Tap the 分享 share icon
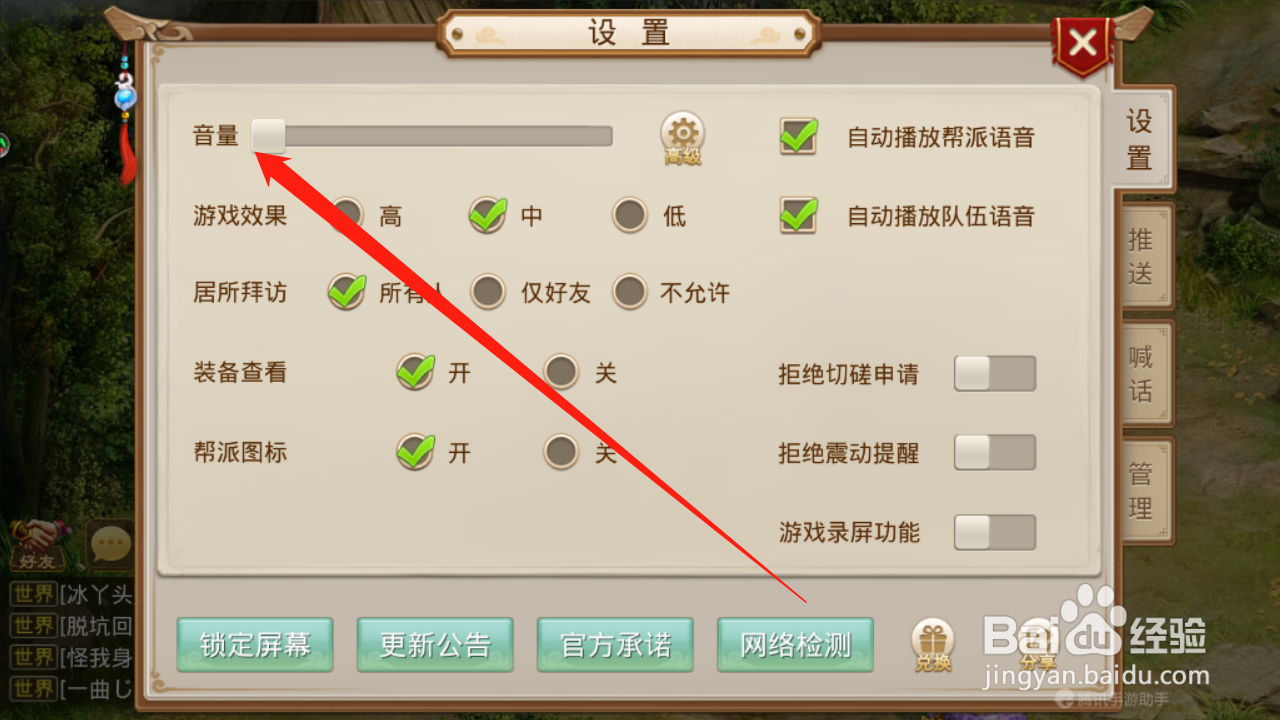 tap(1038, 644)
